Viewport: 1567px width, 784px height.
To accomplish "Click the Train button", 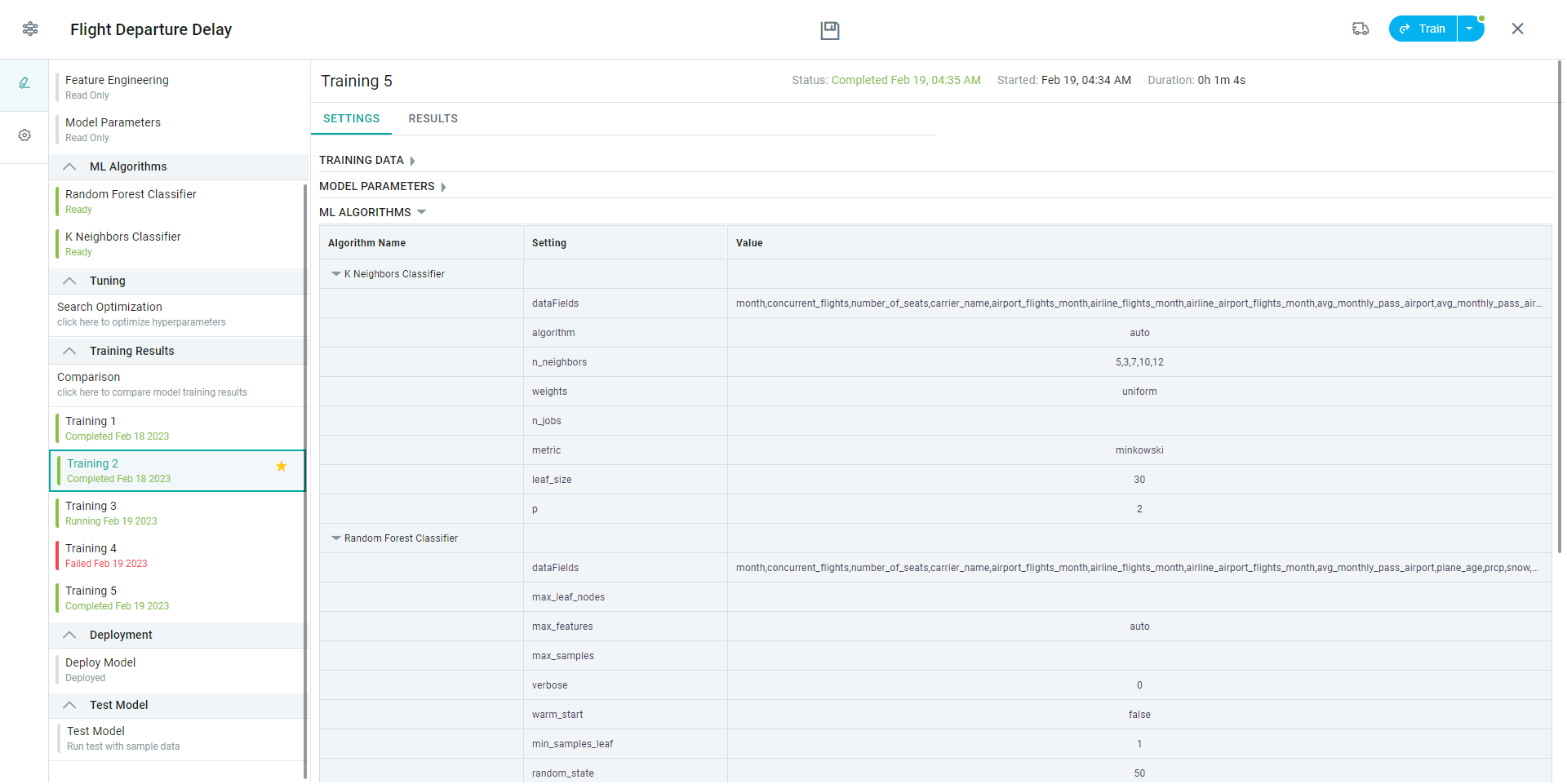I will [x=1423, y=29].
